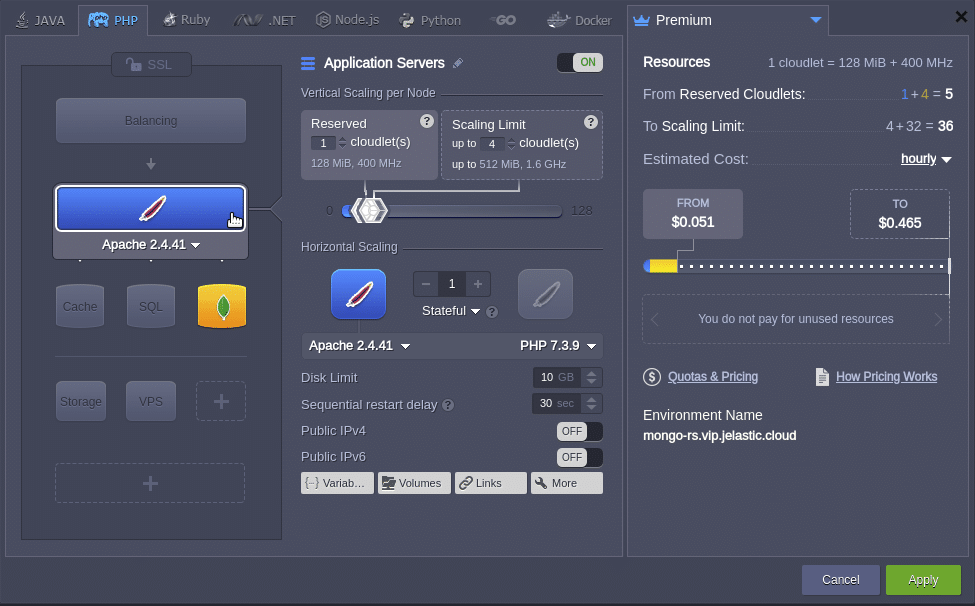Open the How Pricing Works link
Screen dimensions: 975x606
[x=886, y=377]
